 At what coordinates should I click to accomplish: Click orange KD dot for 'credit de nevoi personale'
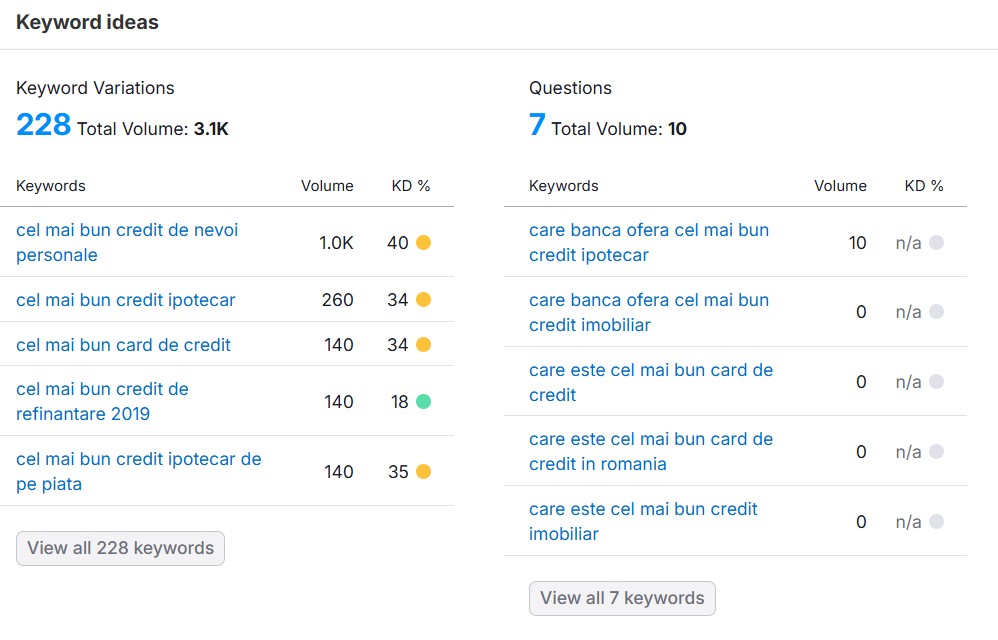coord(423,242)
